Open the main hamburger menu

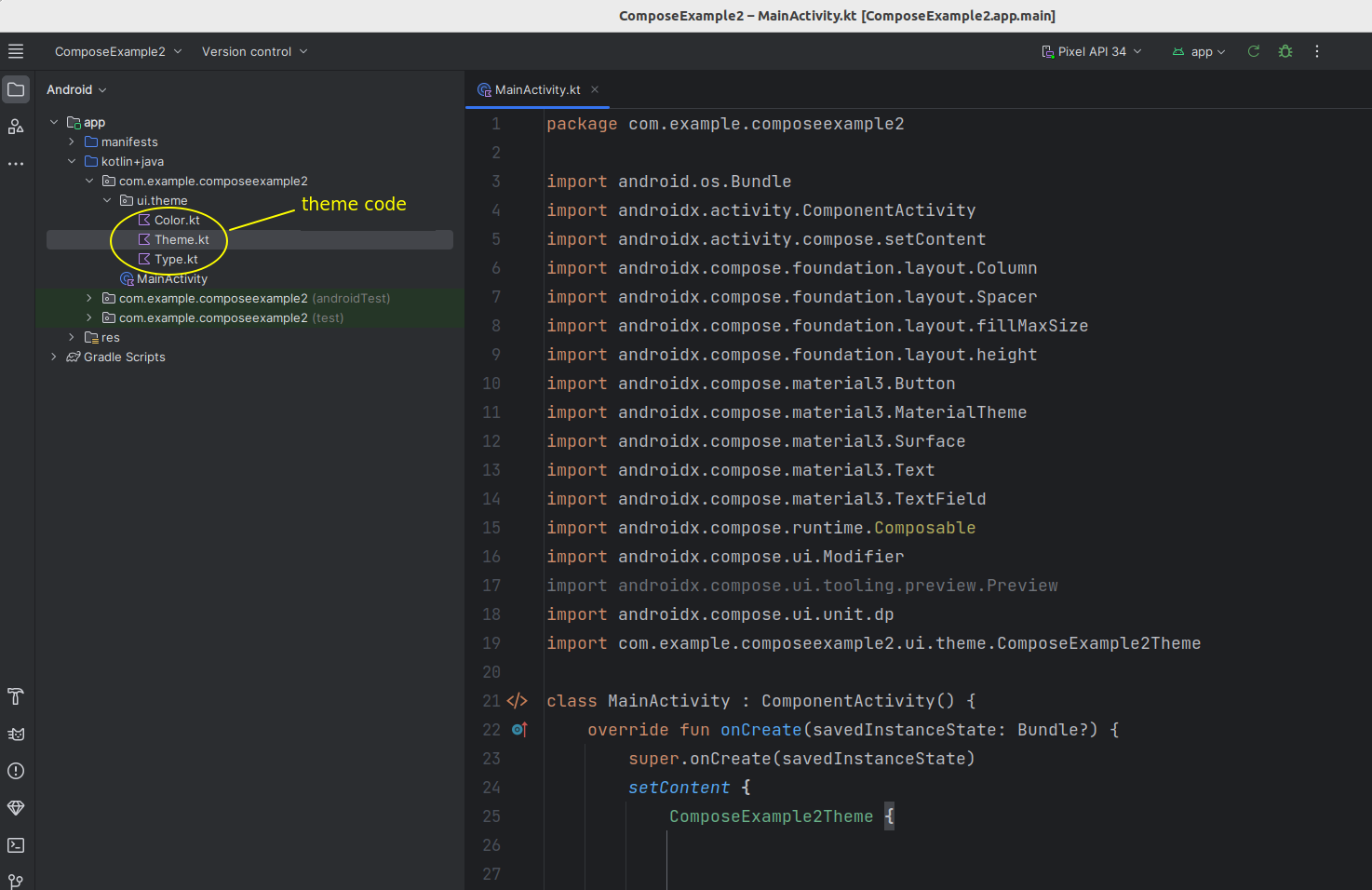coord(16,51)
